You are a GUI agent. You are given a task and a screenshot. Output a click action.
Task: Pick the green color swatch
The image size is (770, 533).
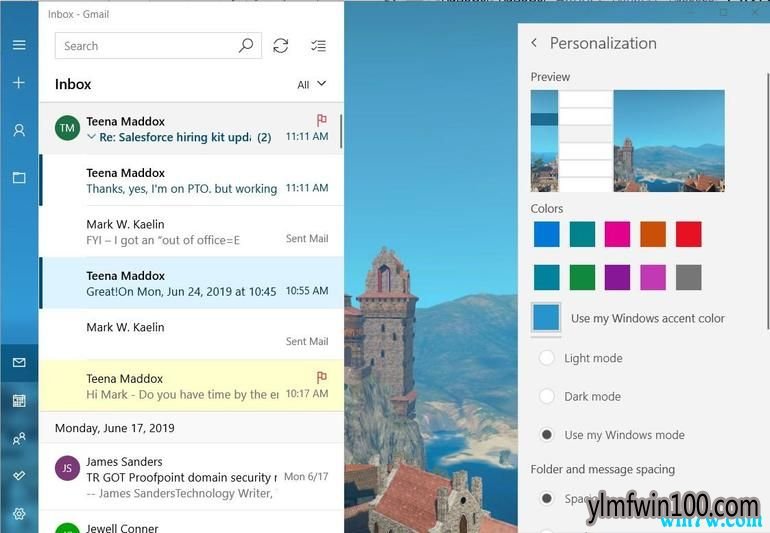[x=582, y=277]
